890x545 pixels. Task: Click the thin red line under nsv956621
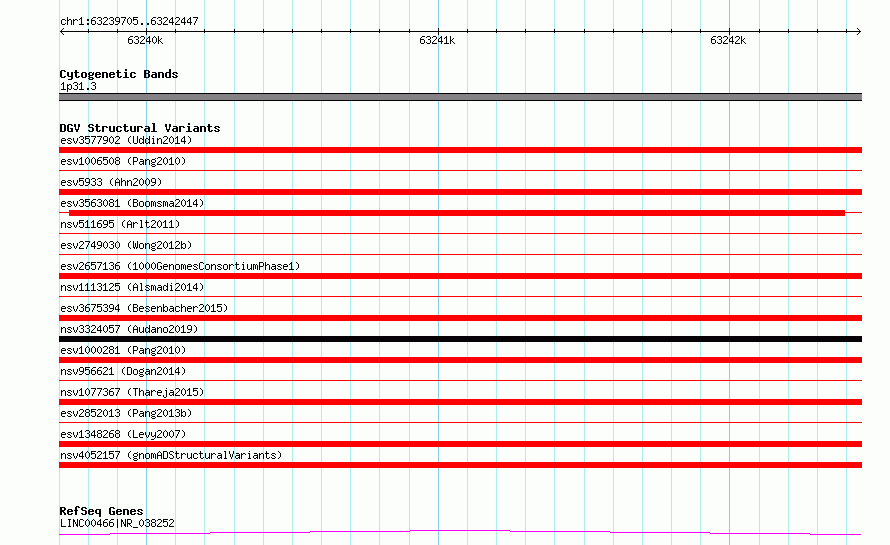click(x=460, y=380)
